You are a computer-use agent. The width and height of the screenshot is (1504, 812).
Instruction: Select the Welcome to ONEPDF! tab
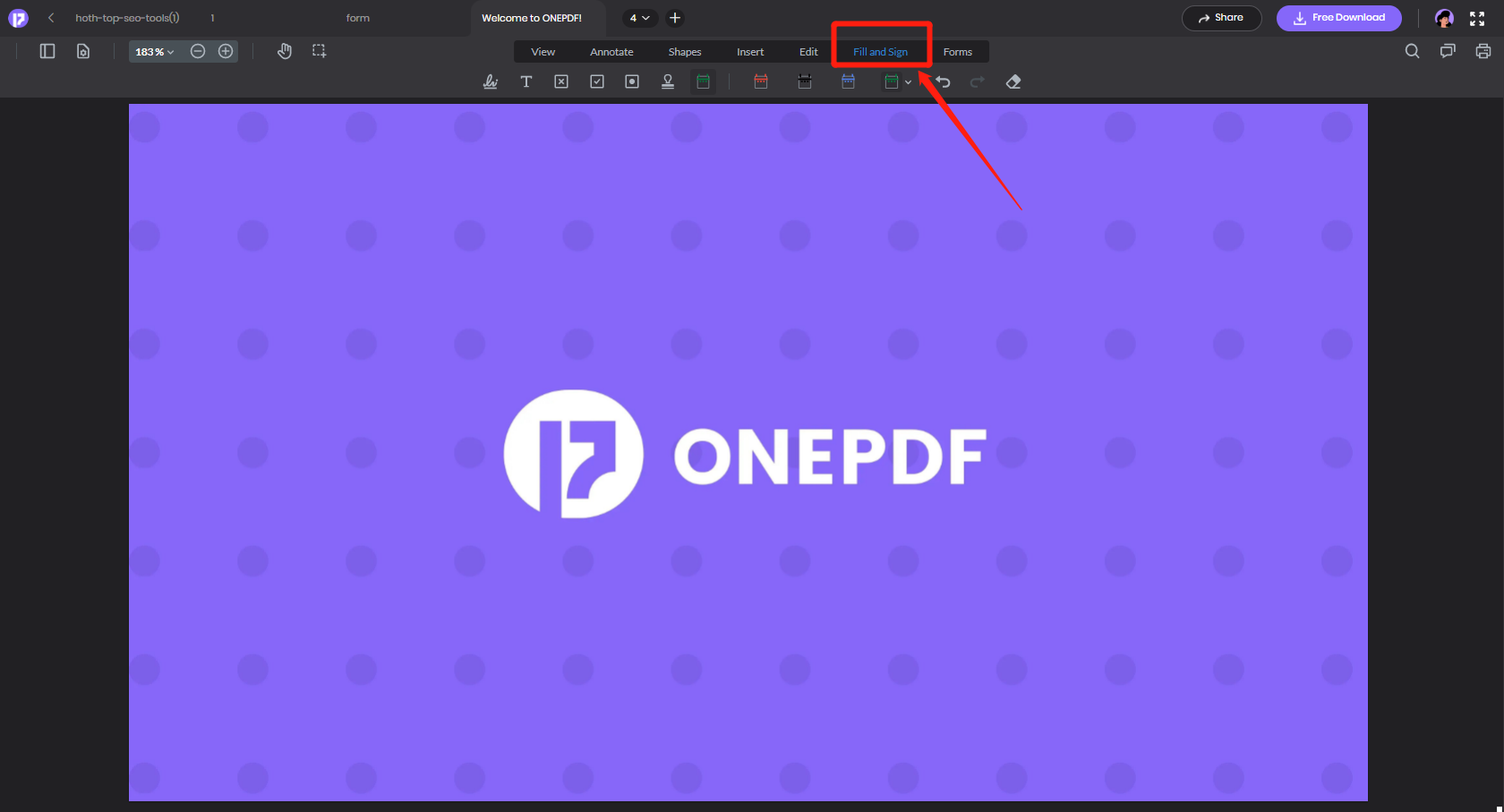(532, 18)
